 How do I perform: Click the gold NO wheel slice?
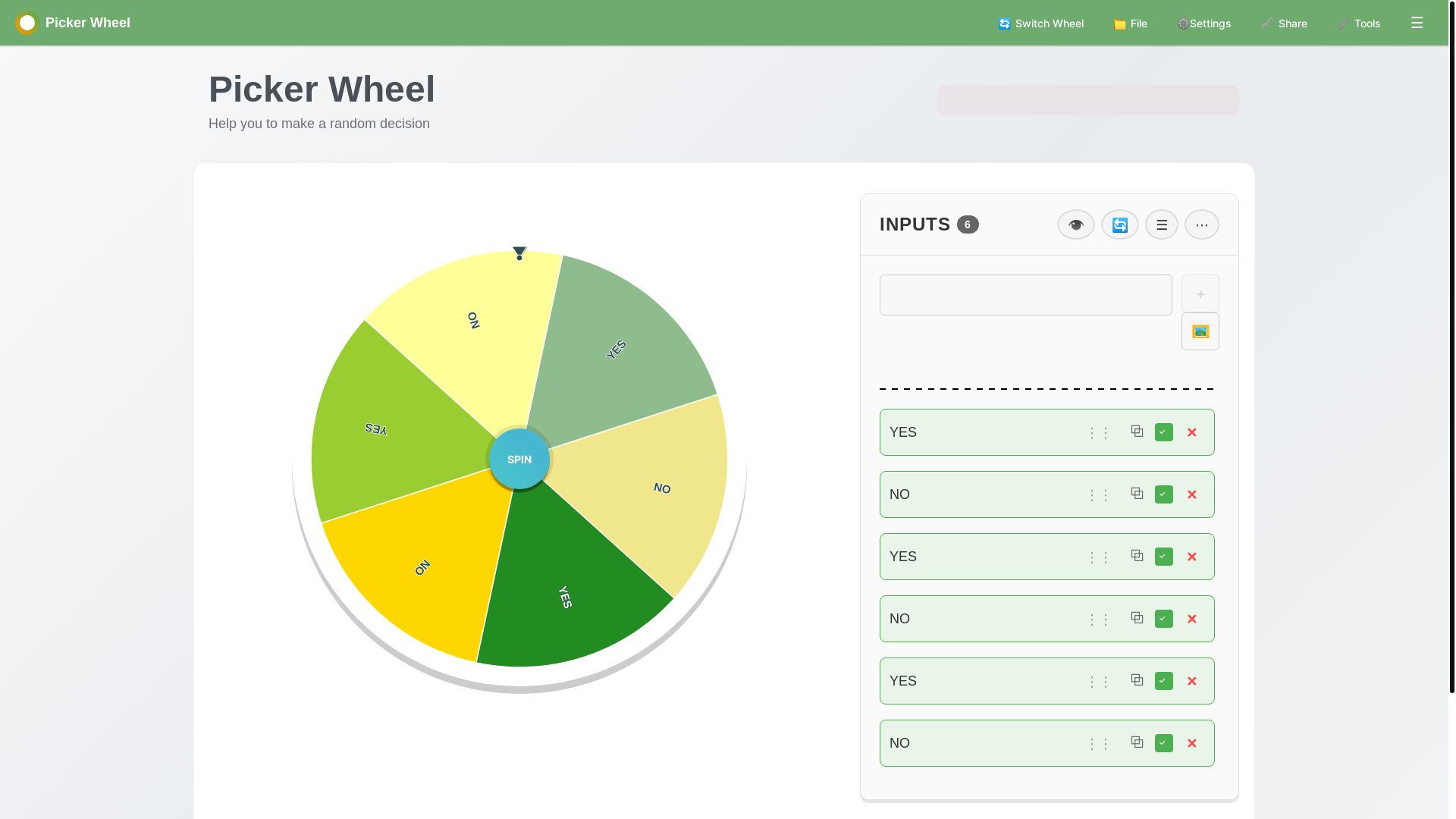point(422,567)
